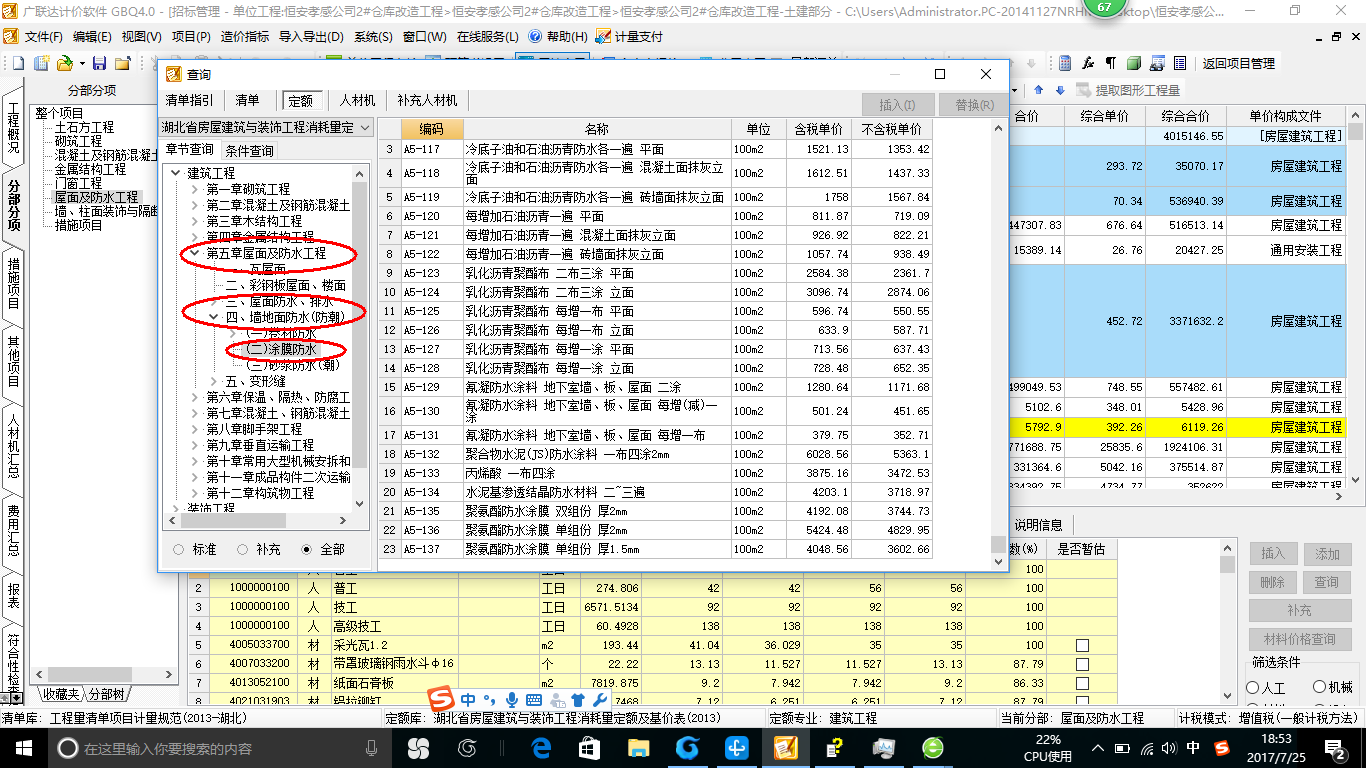Switch to the 人材机 tab
This screenshot has width=1366, height=768.
pyautogui.click(x=357, y=100)
